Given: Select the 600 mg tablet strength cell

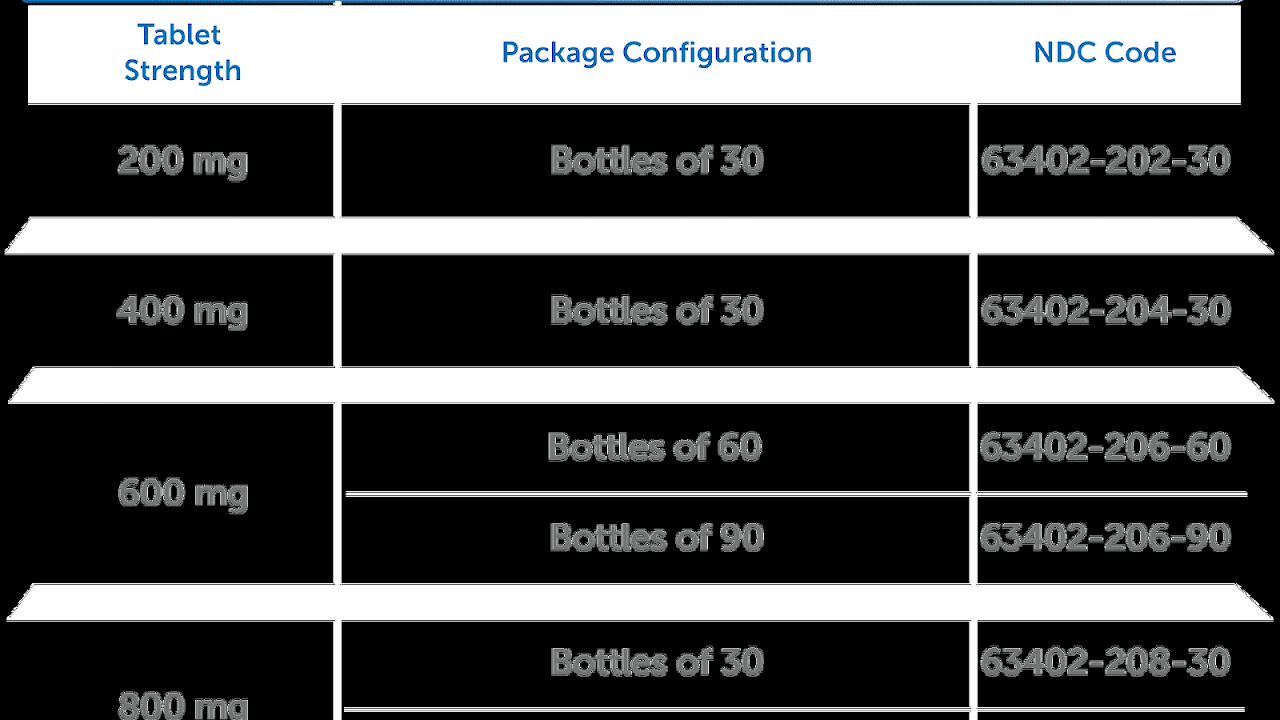Looking at the screenshot, I should pyautogui.click(x=182, y=493).
